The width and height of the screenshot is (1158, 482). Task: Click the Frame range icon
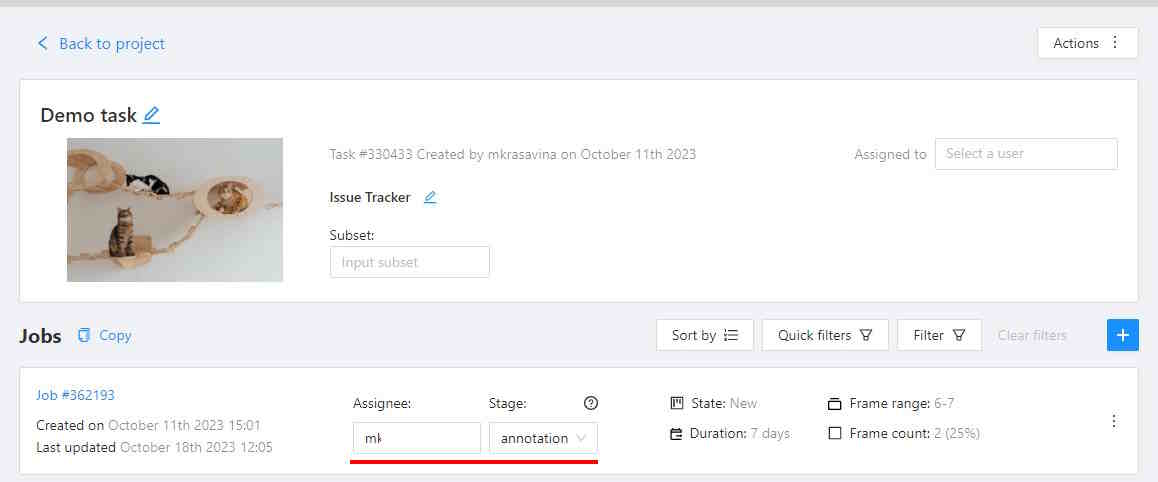(834, 404)
